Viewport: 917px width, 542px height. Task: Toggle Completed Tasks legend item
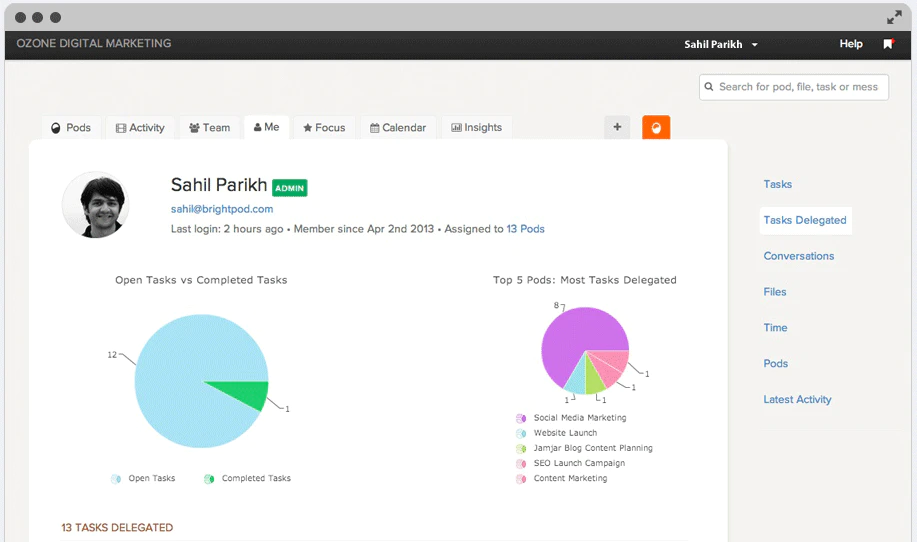(x=247, y=478)
